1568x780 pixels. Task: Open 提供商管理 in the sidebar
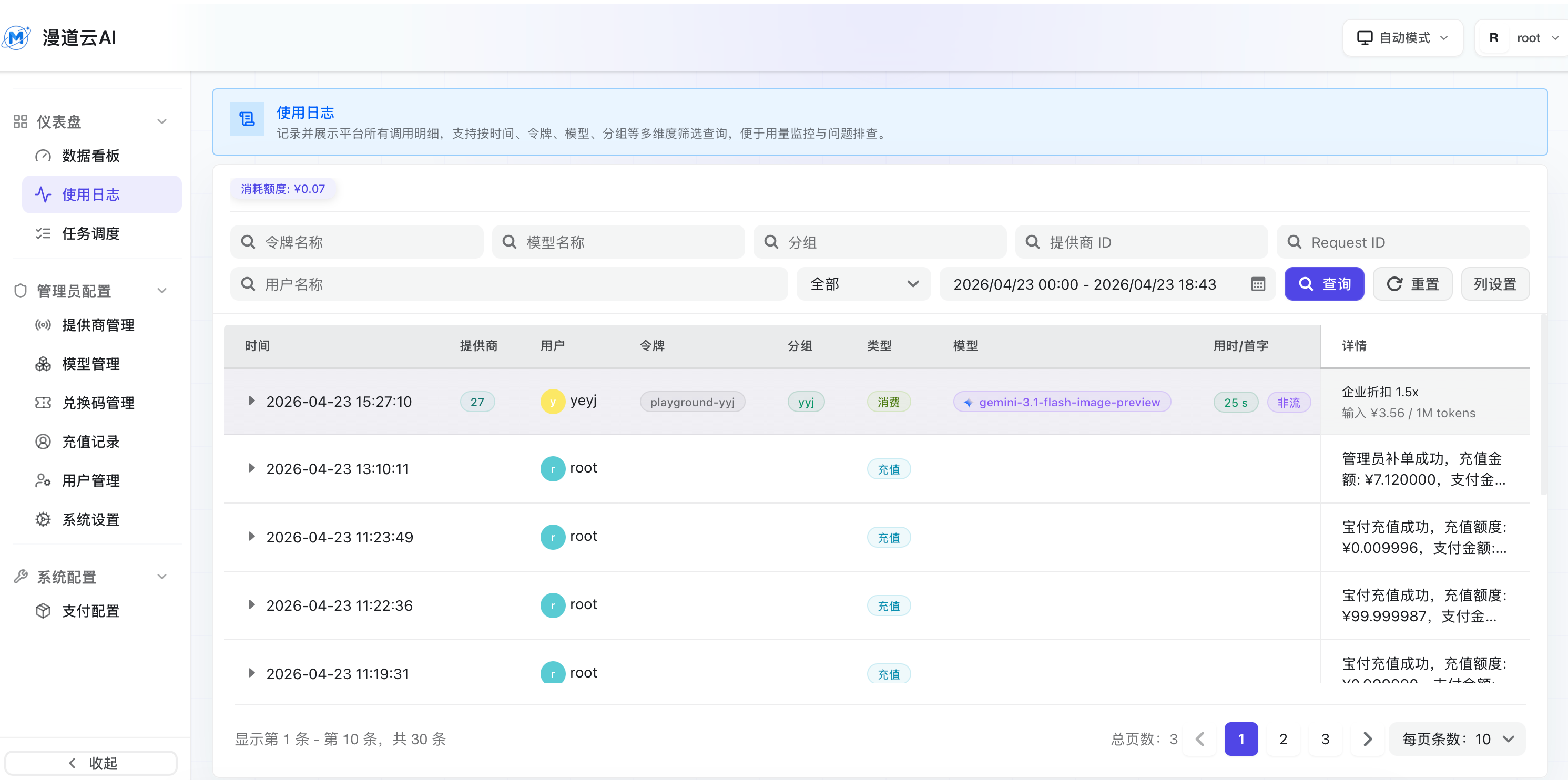point(101,325)
